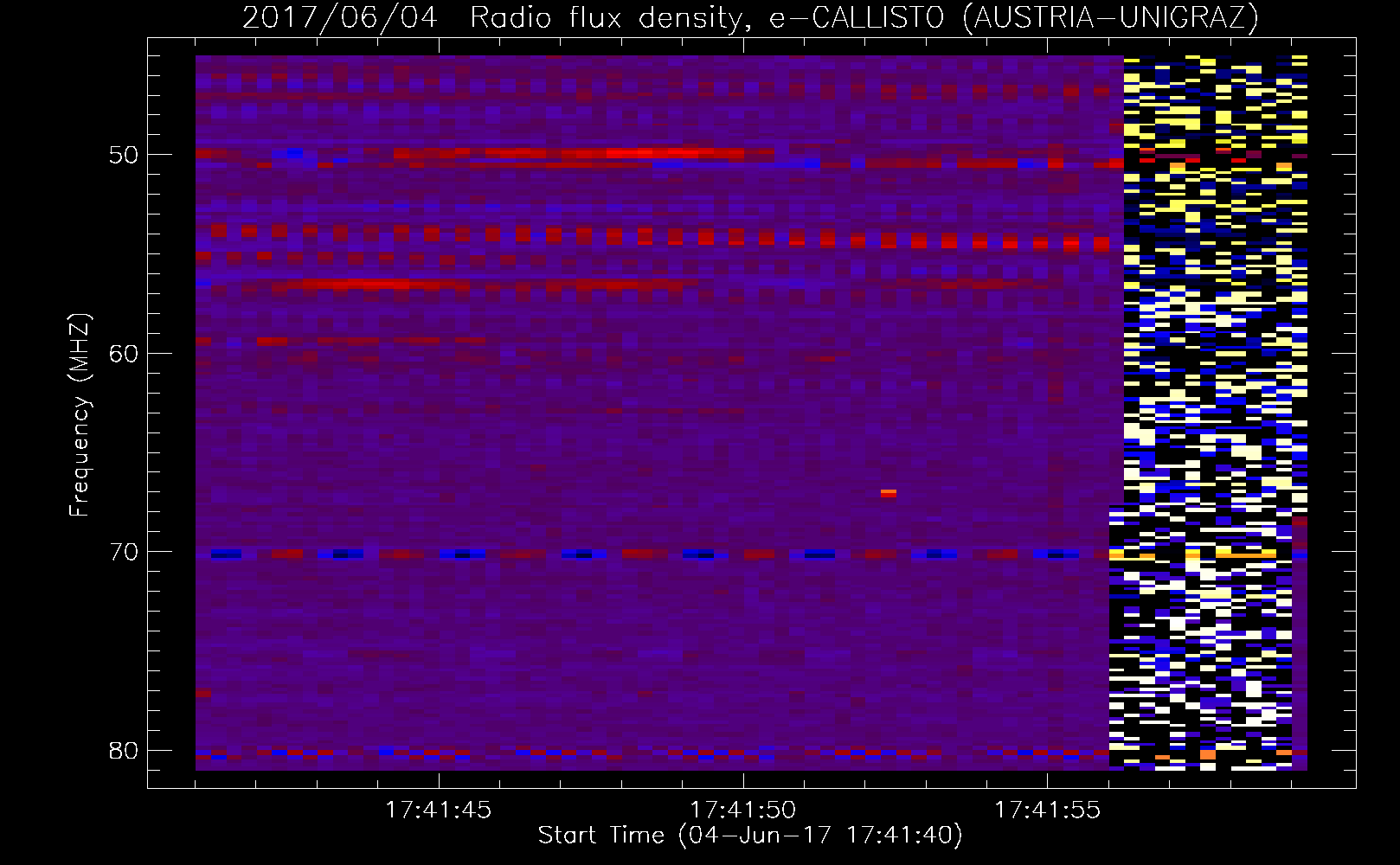Click the 17:41:55 time tick label
Screen dimensions: 1400x865
point(1047,810)
